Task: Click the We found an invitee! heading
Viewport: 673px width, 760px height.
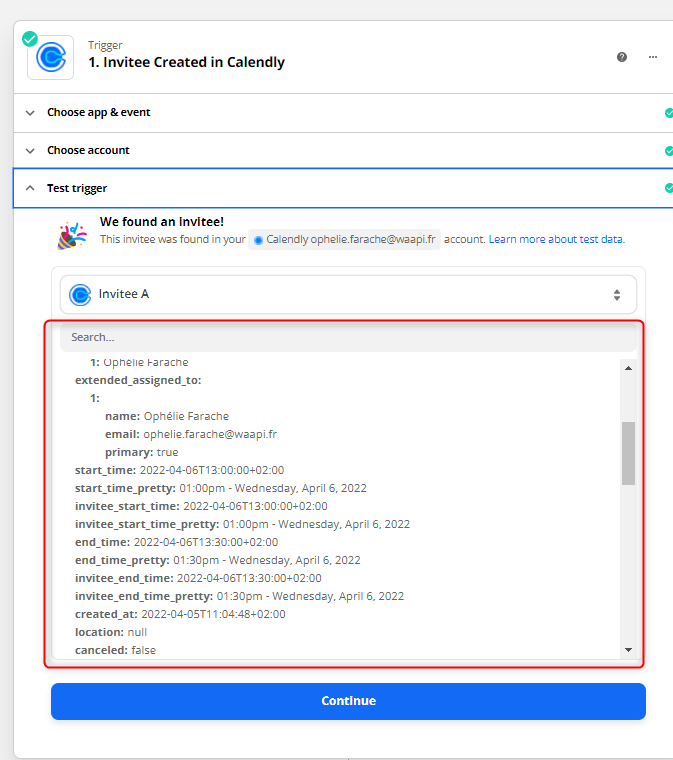Action: [162, 222]
